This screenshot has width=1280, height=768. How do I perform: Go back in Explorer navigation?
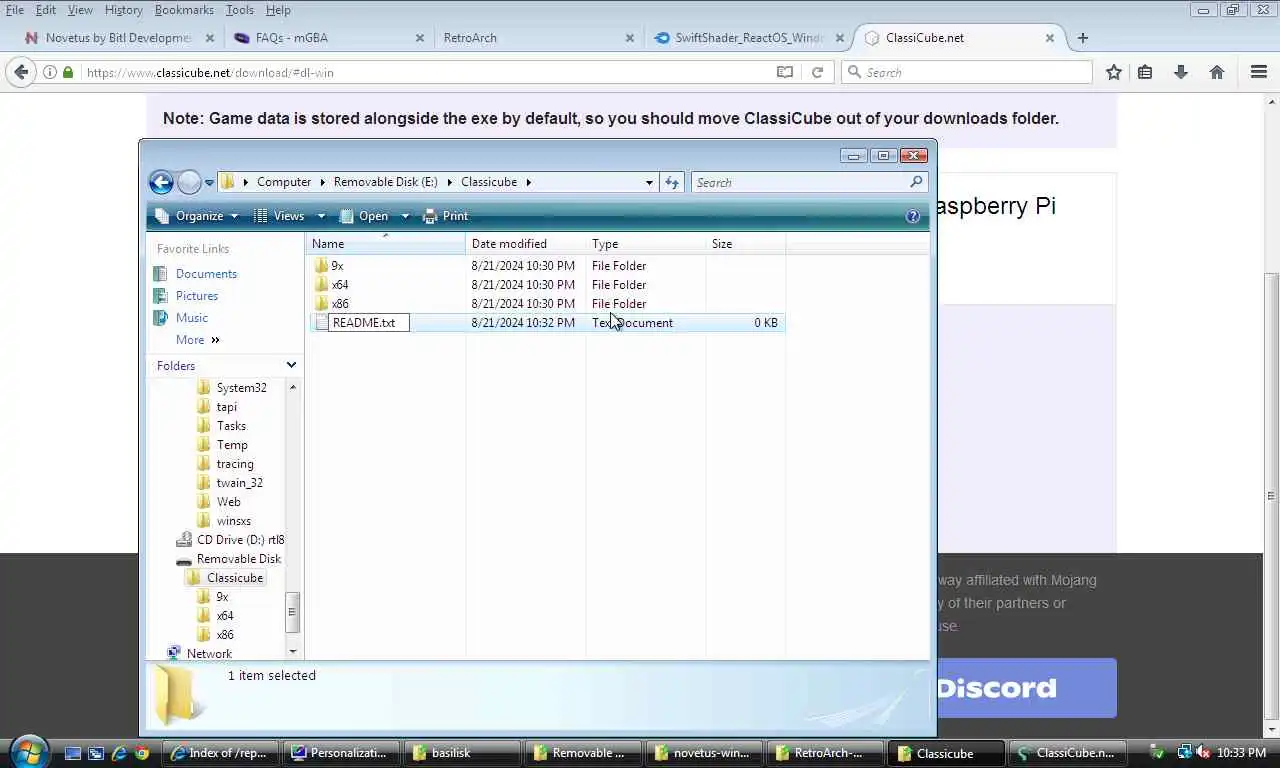(x=161, y=182)
